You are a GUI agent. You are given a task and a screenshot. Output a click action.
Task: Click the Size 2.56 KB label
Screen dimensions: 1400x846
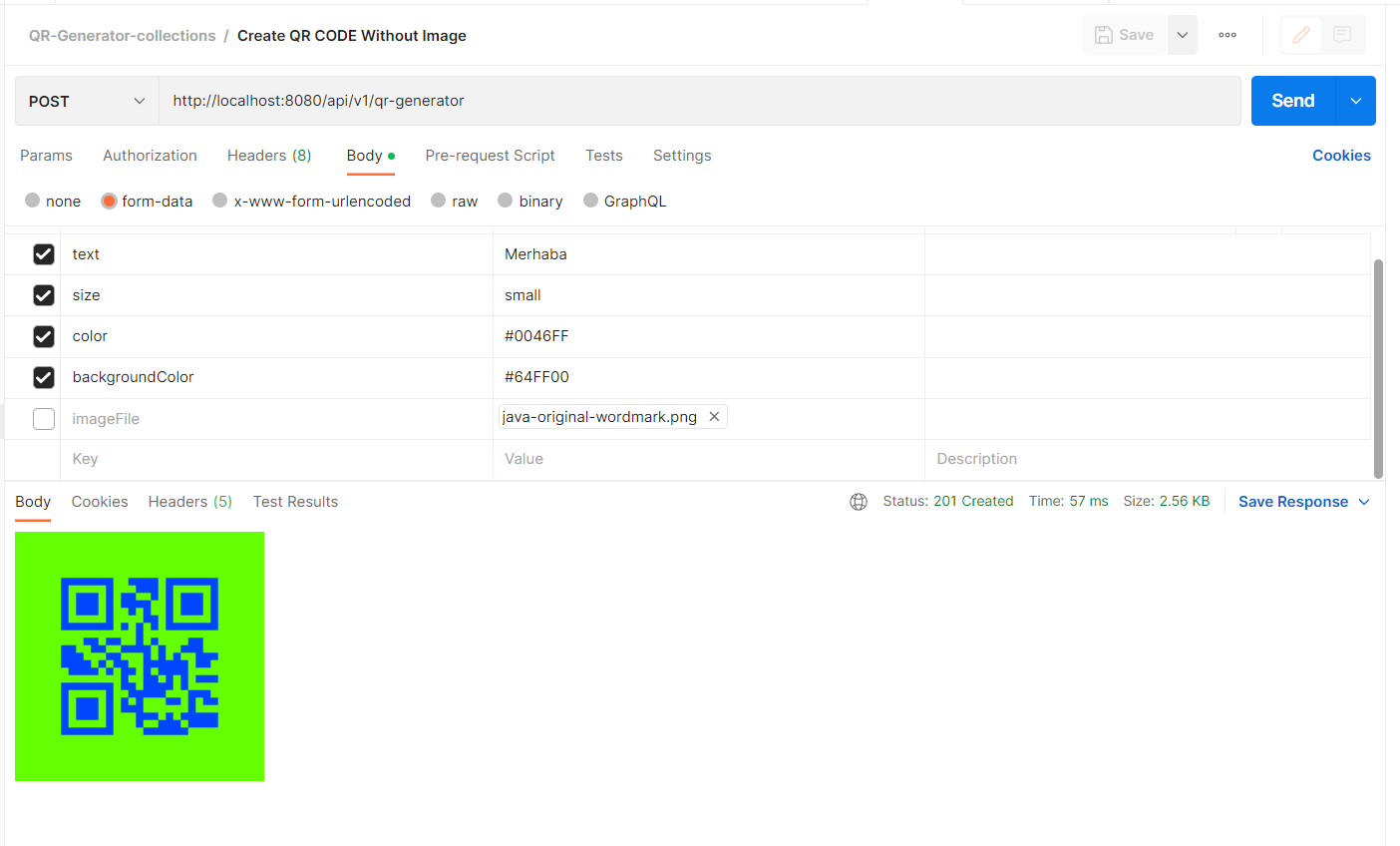(x=1167, y=502)
